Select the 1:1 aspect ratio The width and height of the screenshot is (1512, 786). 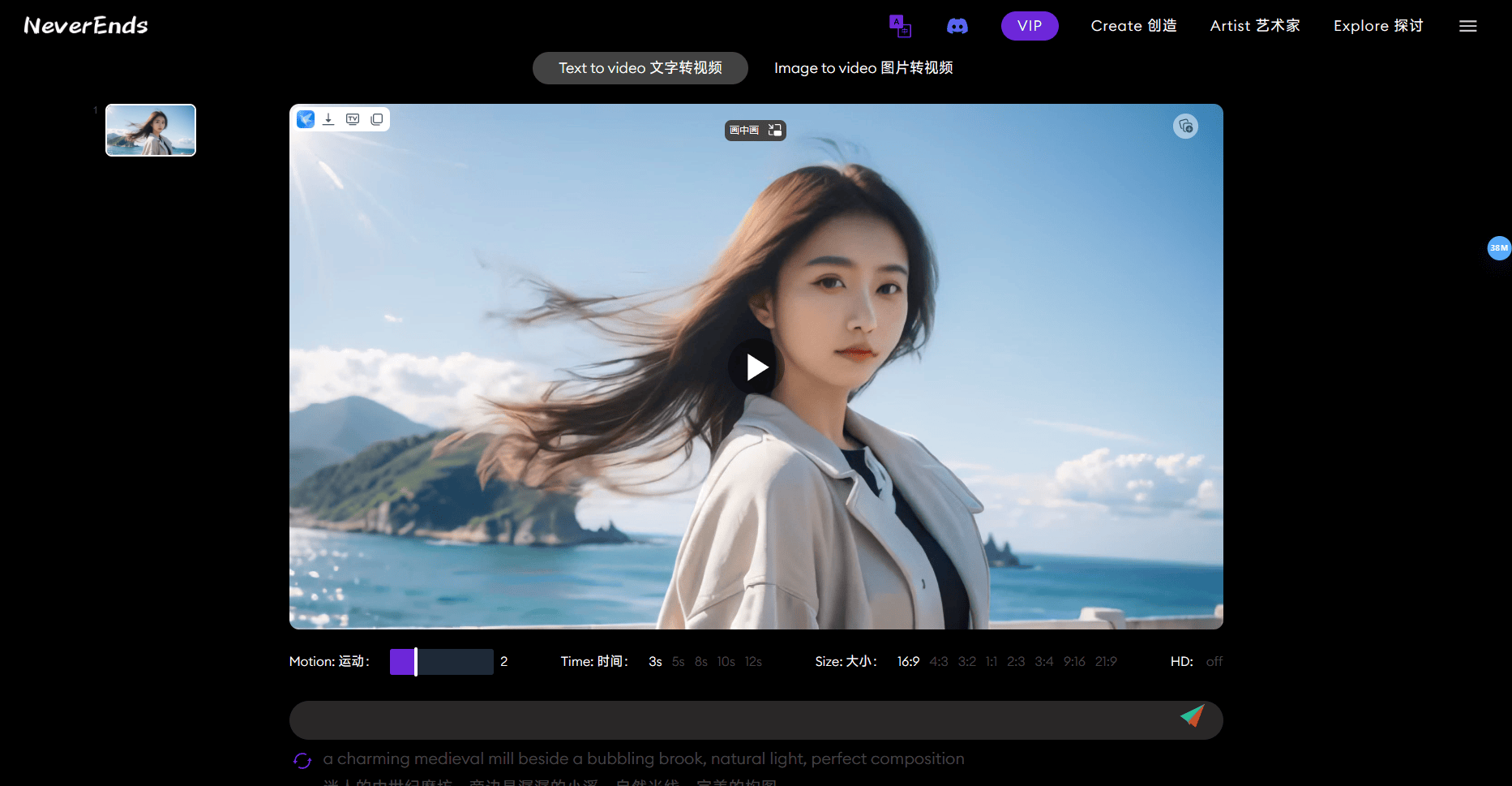pos(991,661)
